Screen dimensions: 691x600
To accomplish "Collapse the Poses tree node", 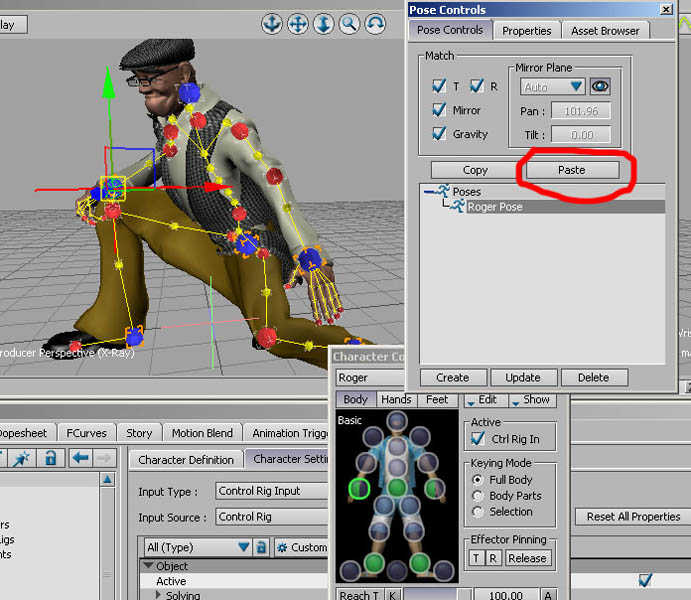I will coord(427,192).
